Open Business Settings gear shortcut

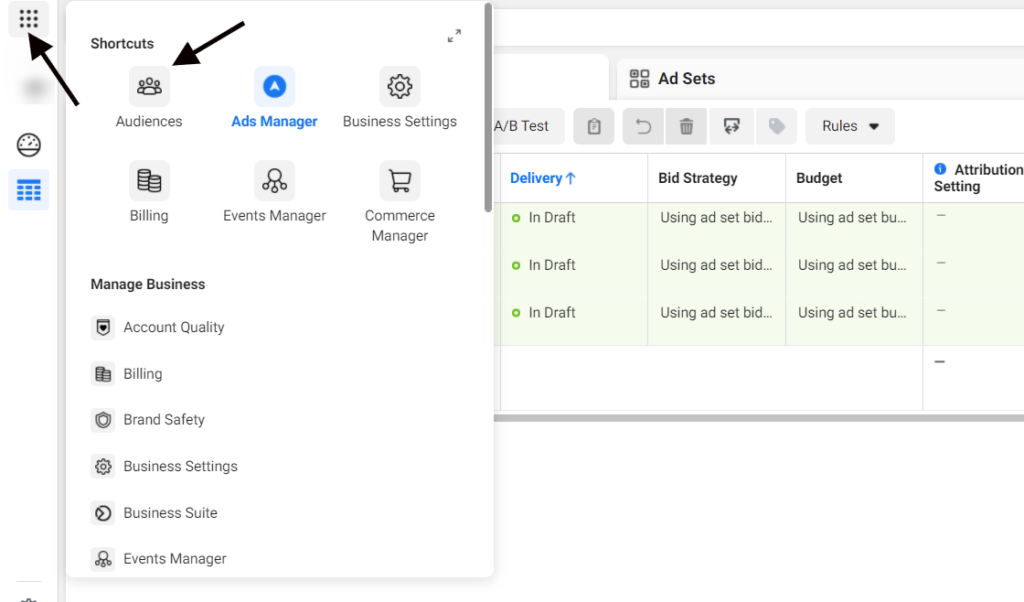tap(399, 87)
